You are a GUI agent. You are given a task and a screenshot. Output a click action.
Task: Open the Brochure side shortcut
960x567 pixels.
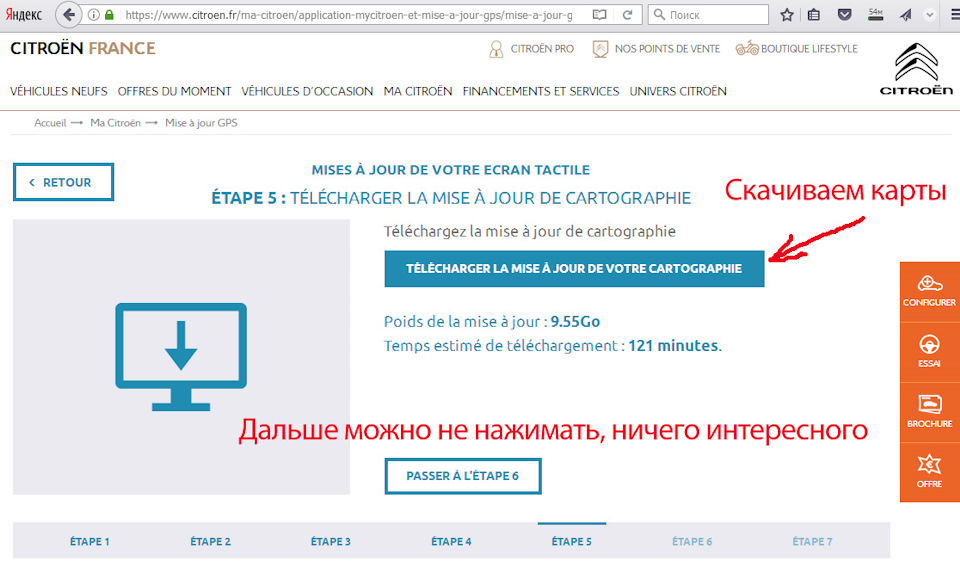click(929, 412)
